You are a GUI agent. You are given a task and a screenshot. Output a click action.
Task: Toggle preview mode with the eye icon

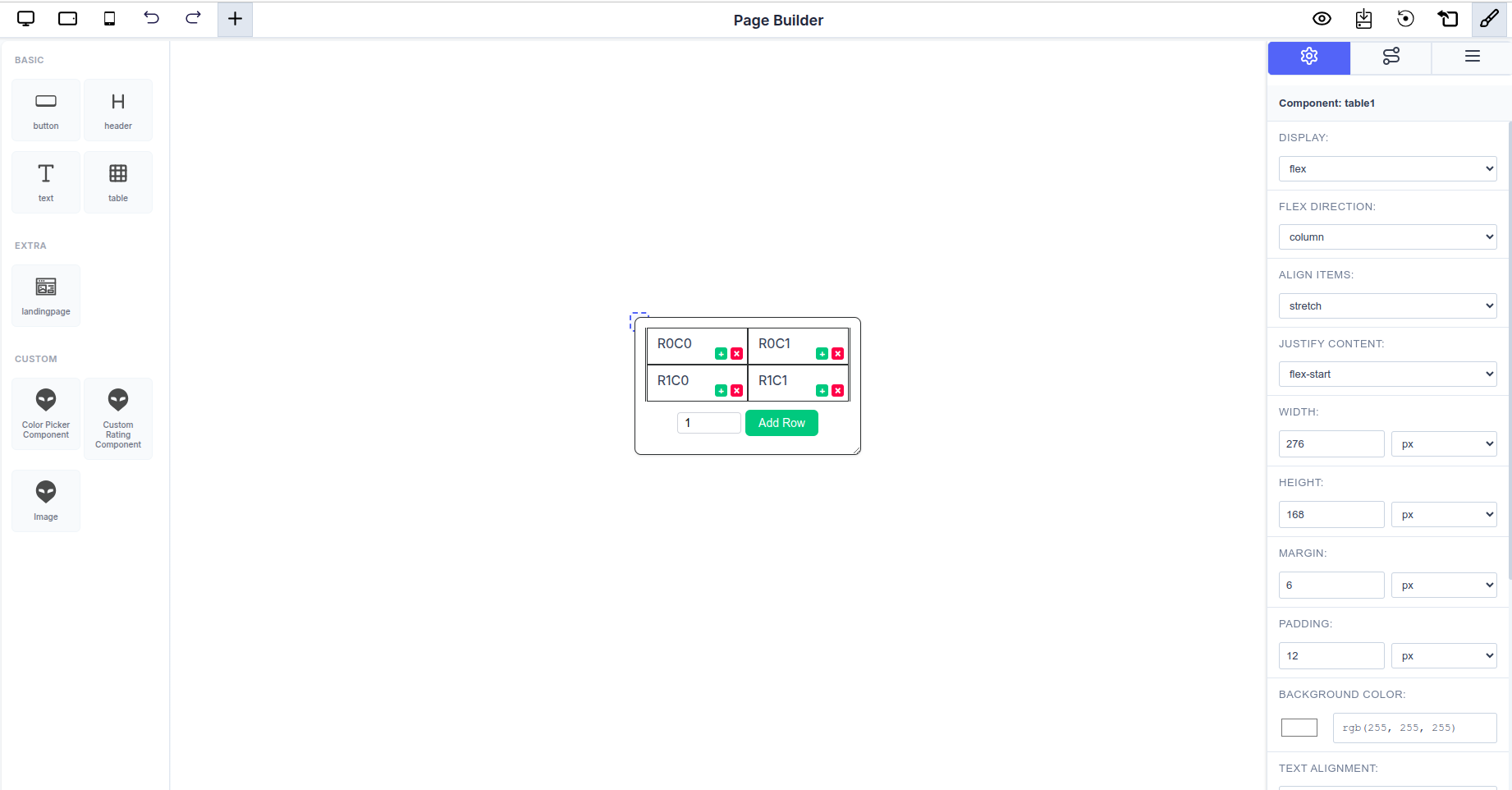(1322, 18)
